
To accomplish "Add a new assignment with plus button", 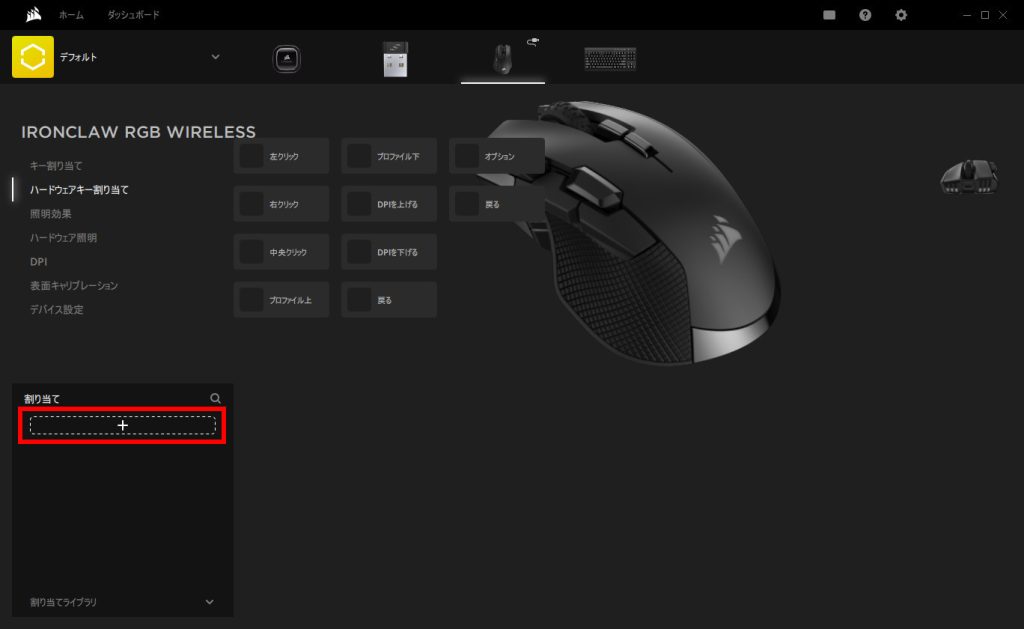I will click(x=123, y=425).
